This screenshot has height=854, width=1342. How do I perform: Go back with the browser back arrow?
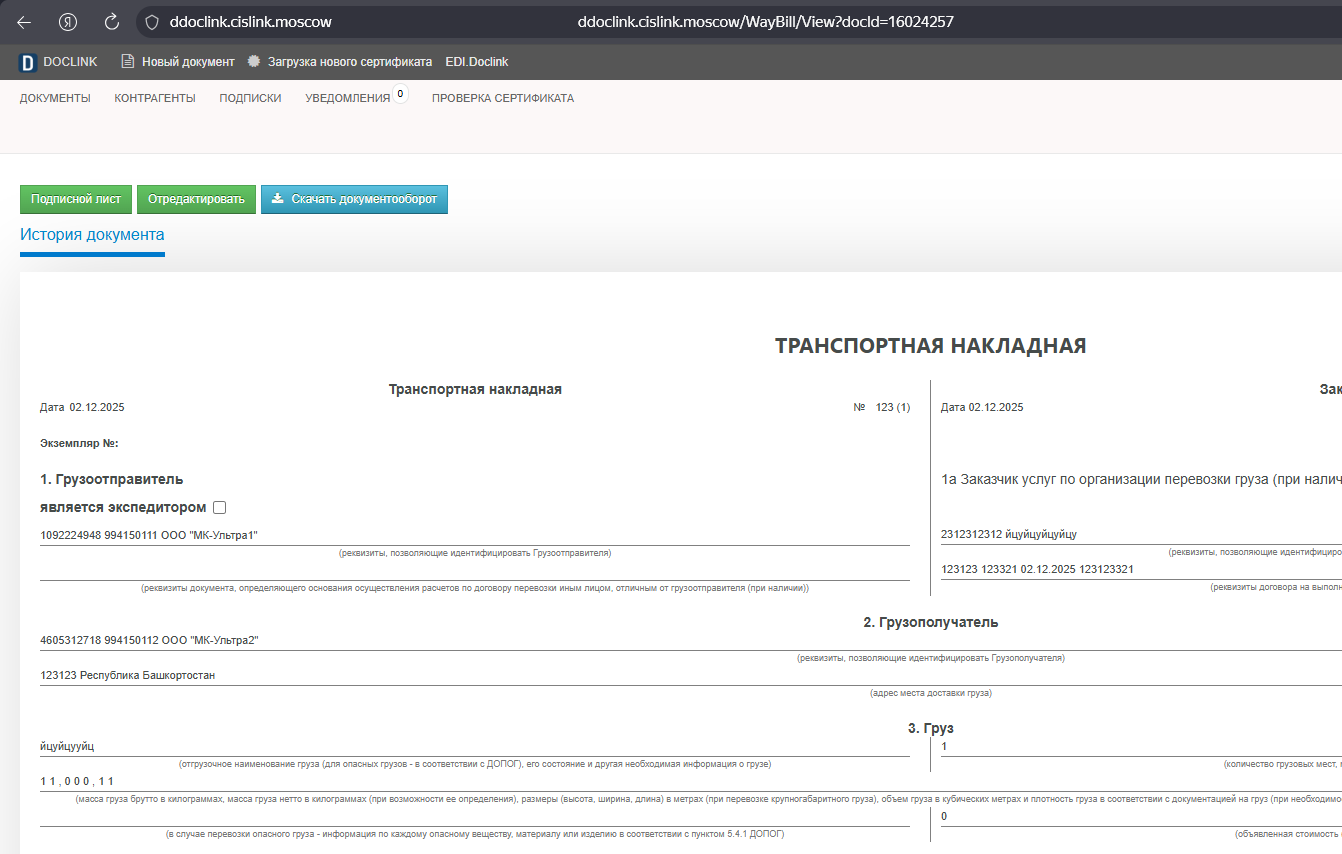tap(24, 21)
